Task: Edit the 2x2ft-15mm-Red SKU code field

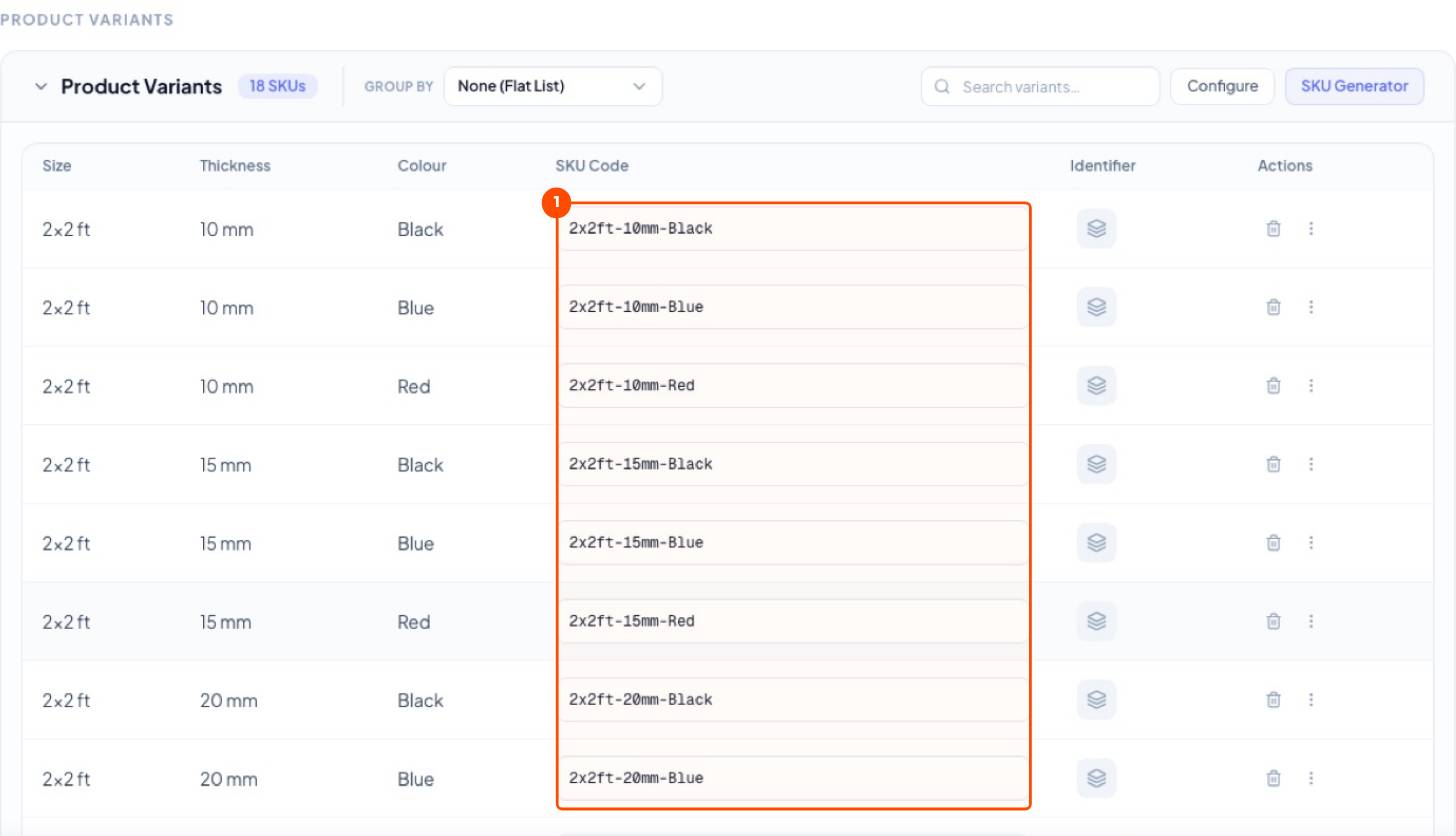Action: point(793,621)
